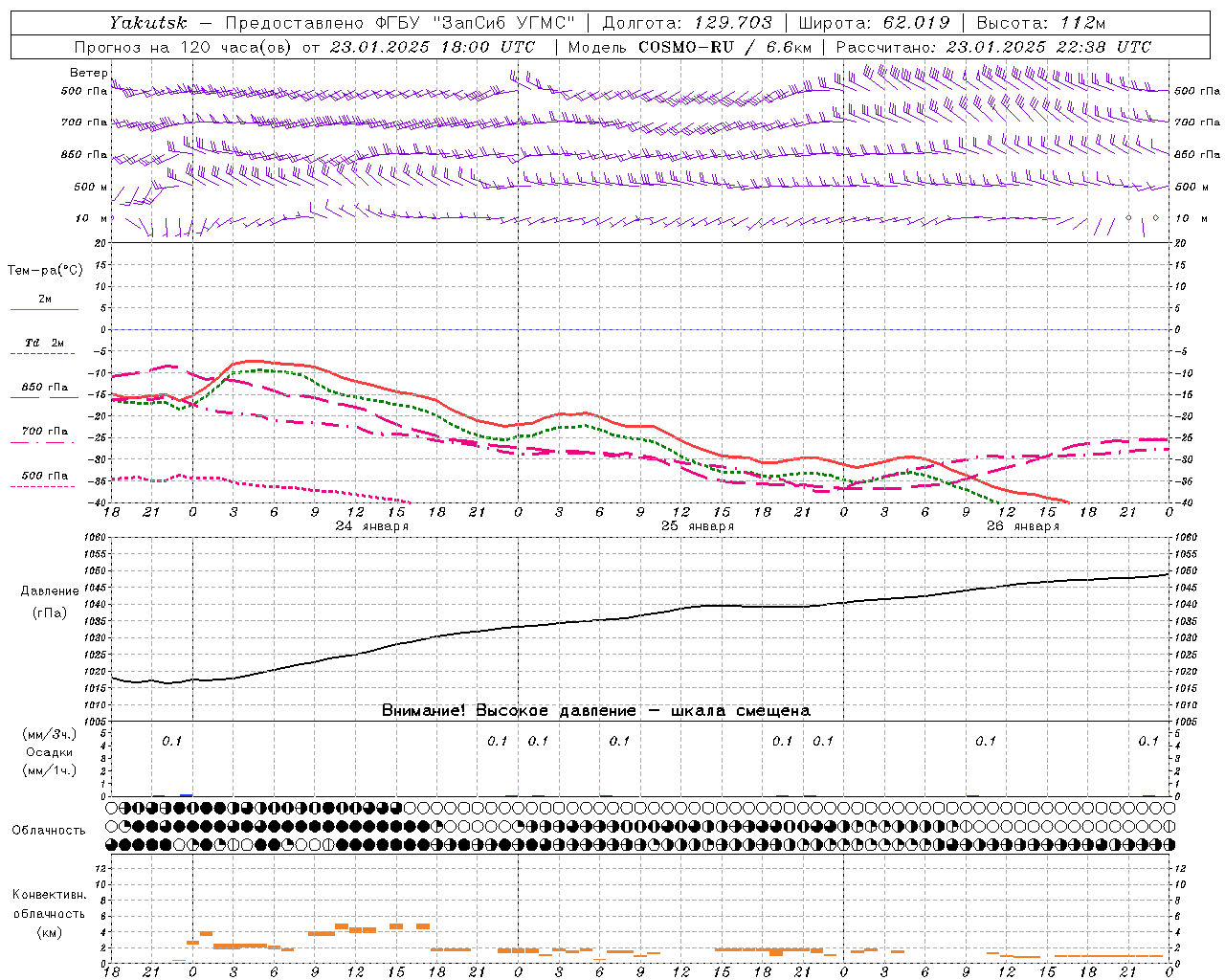The width and height of the screenshot is (1225, 980).
Task: Click the 'Модель COSMO-RU / 6.6км' text
Action: [x=689, y=47]
